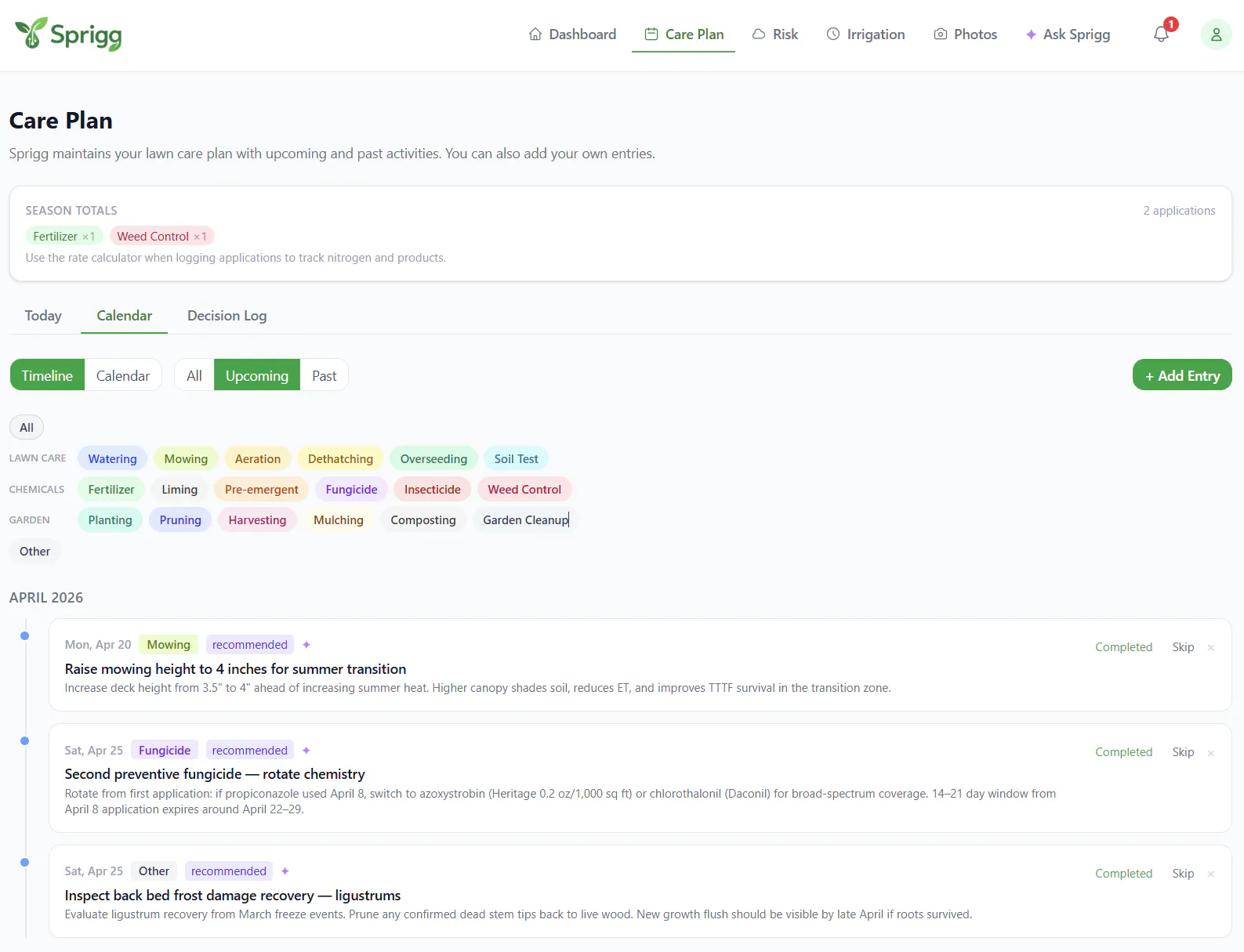Click the sparkle icon on Mowing entry

pos(306,645)
